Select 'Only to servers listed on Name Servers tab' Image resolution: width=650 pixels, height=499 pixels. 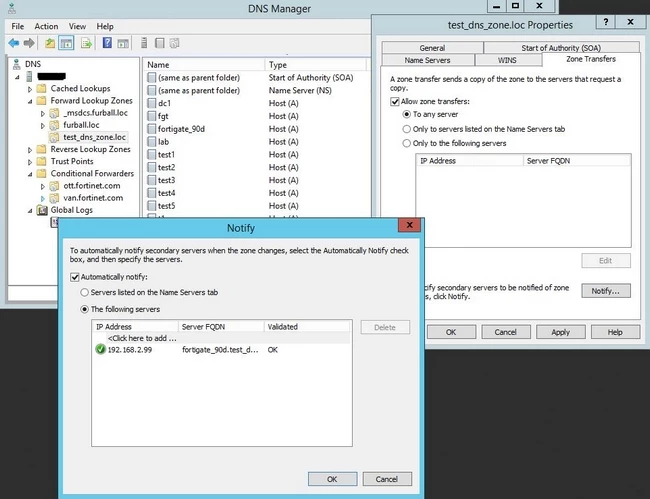407,129
